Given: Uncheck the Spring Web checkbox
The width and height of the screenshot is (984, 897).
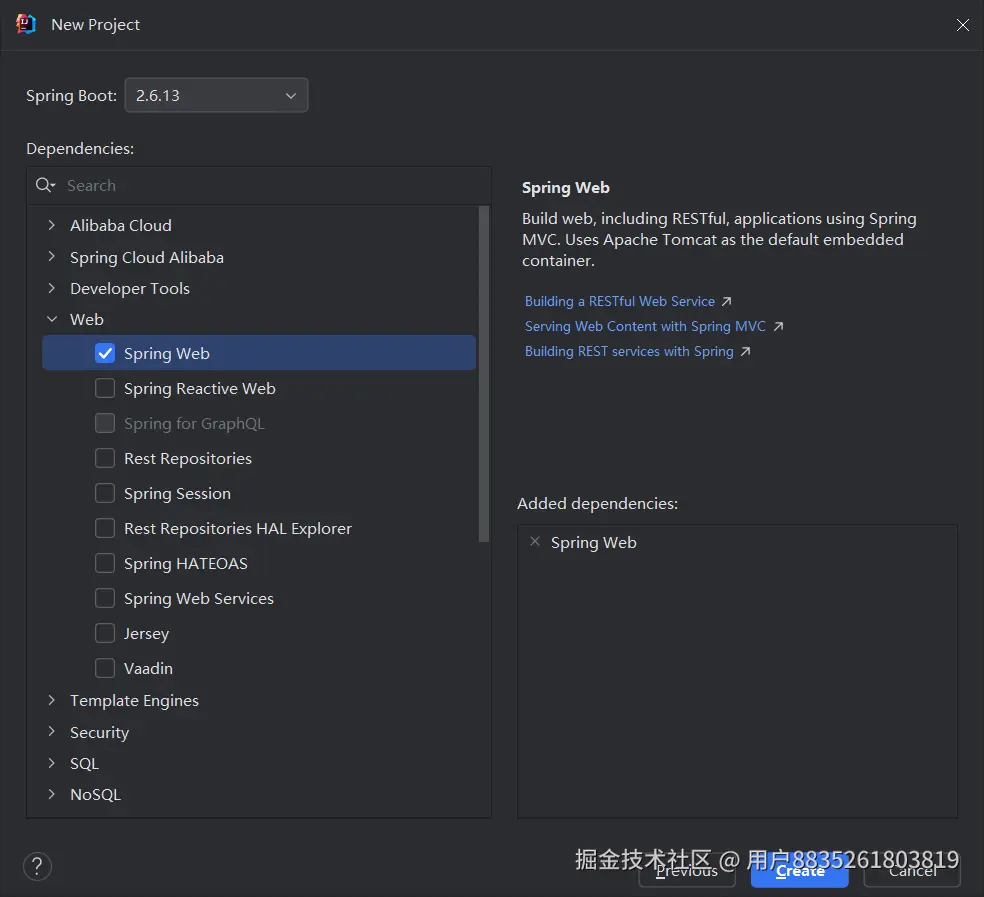Looking at the screenshot, I should tap(105, 353).
